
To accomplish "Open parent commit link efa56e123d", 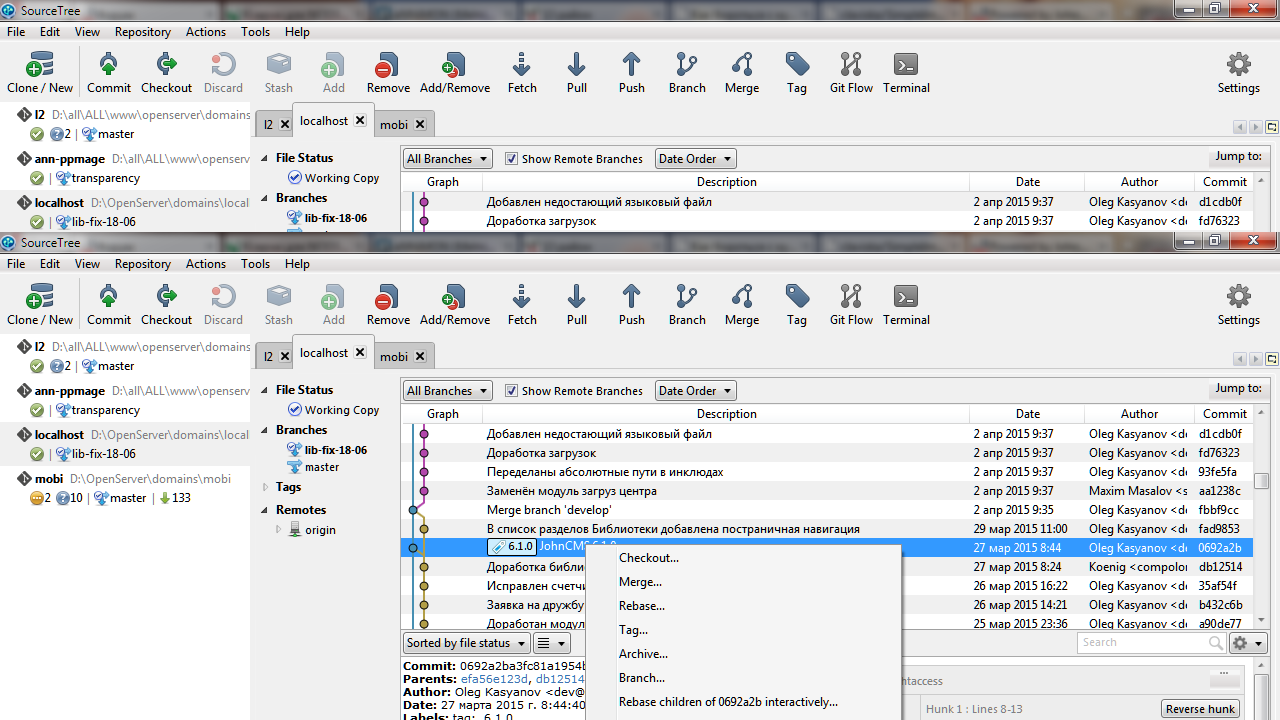I will (x=495, y=679).
